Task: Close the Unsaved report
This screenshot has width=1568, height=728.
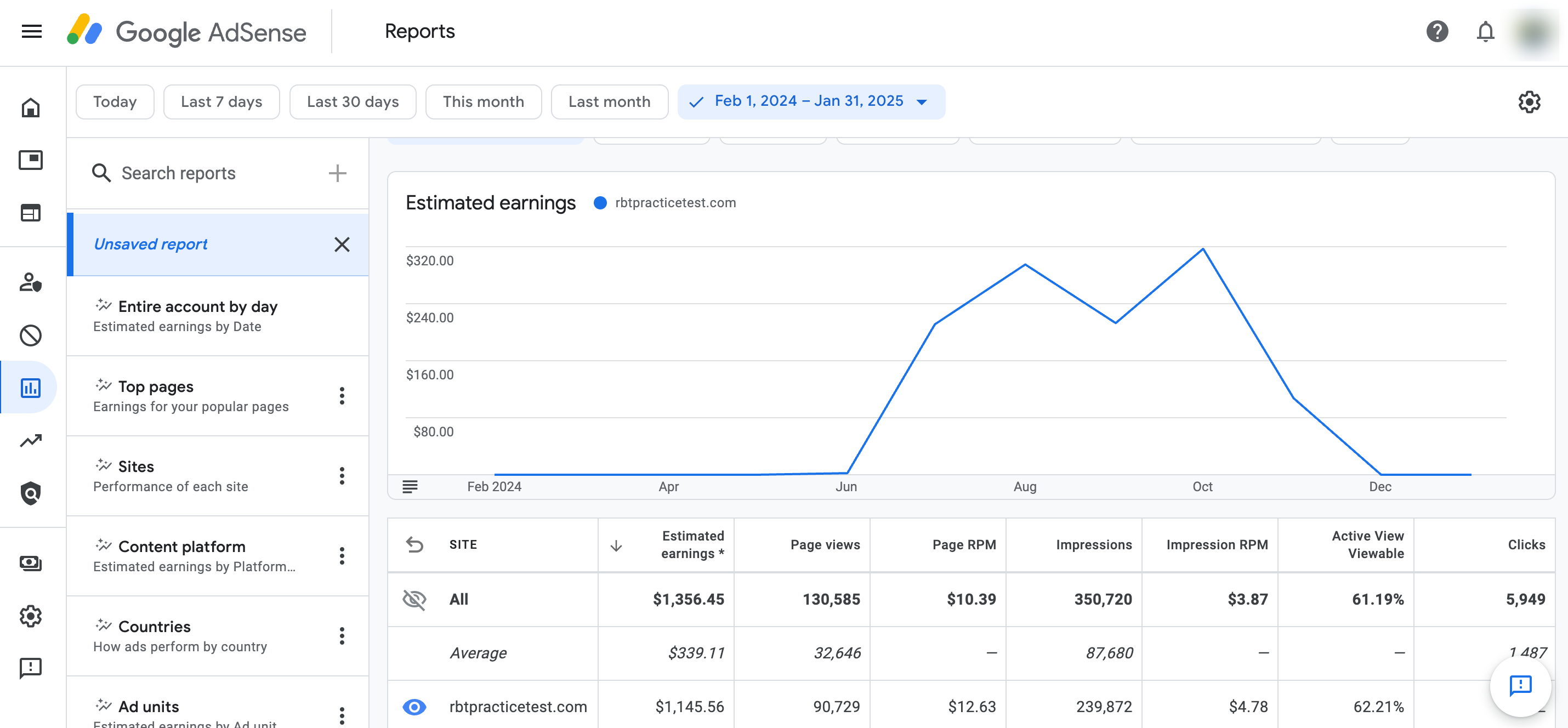Action: pyautogui.click(x=342, y=244)
